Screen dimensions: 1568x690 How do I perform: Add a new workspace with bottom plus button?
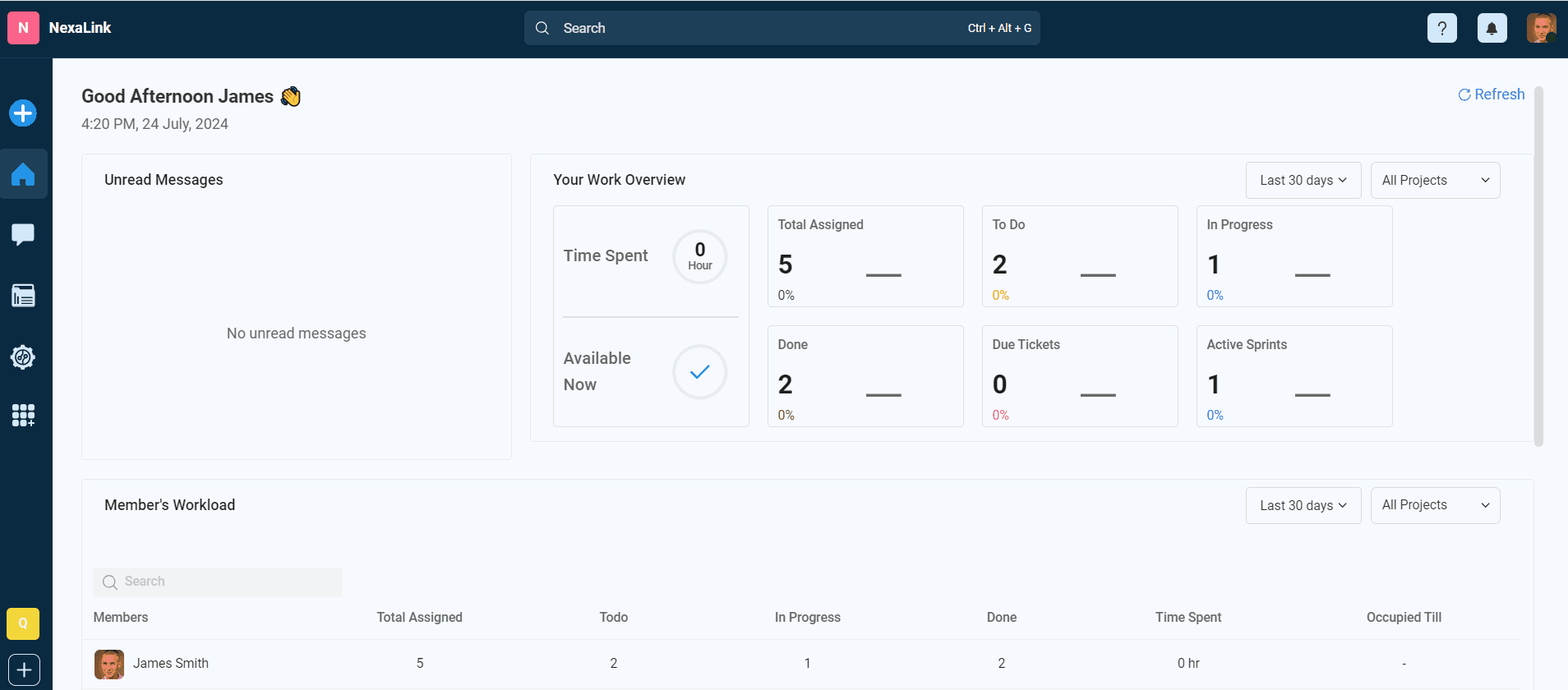point(24,669)
